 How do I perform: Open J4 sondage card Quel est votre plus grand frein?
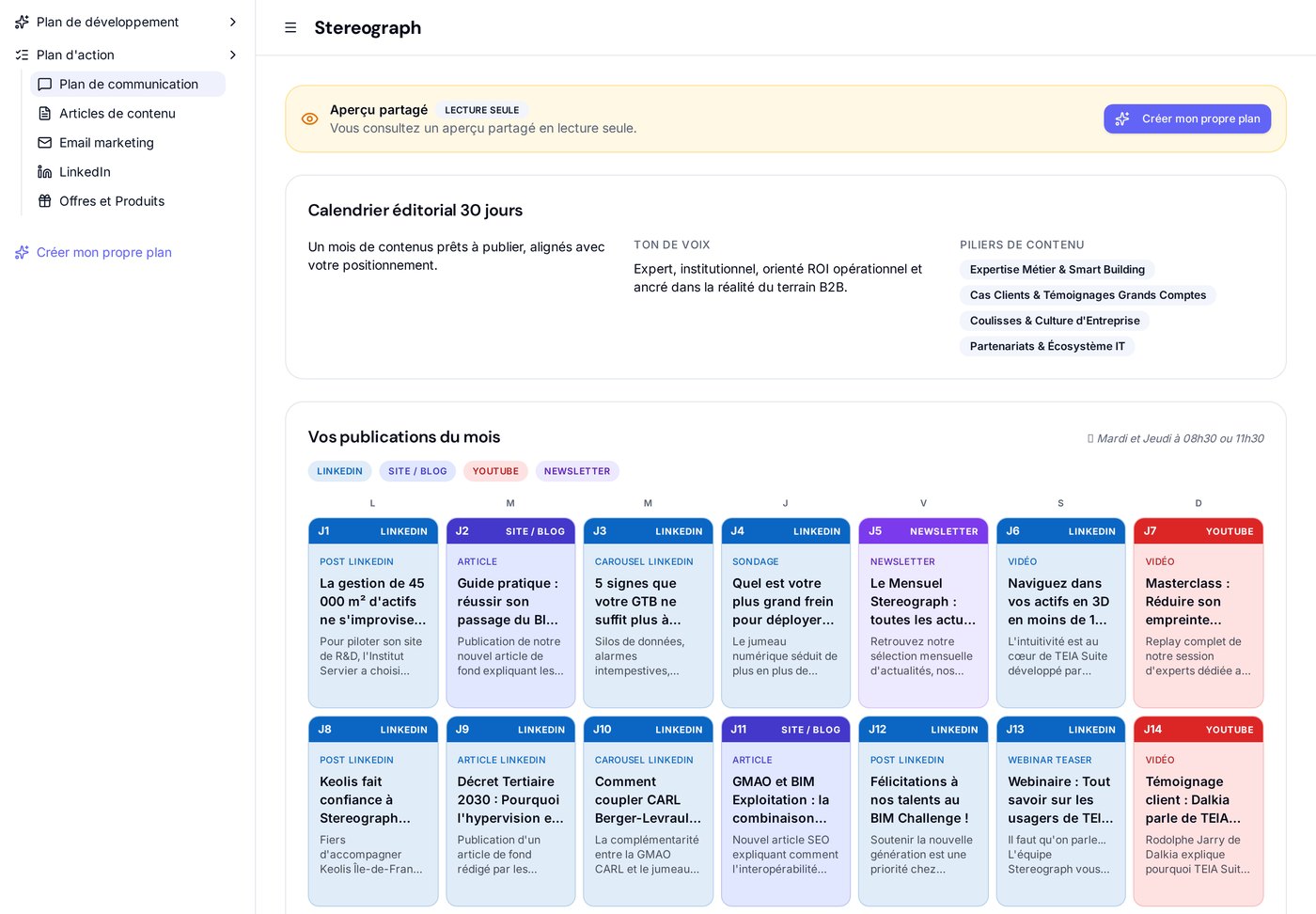(786, 613)
